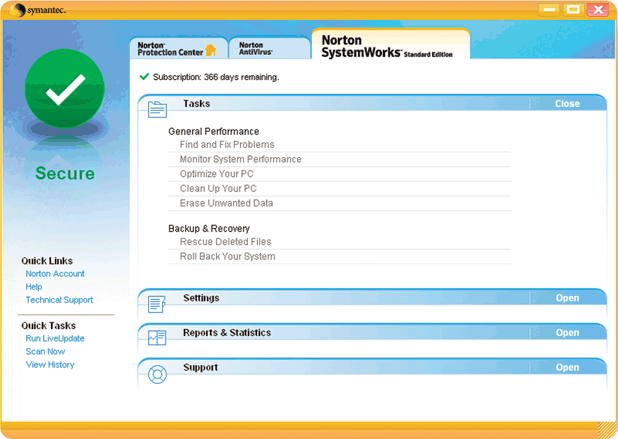The image size is (618, 439).
Task: Click the Quick Tasks heading
Action: 48,326
